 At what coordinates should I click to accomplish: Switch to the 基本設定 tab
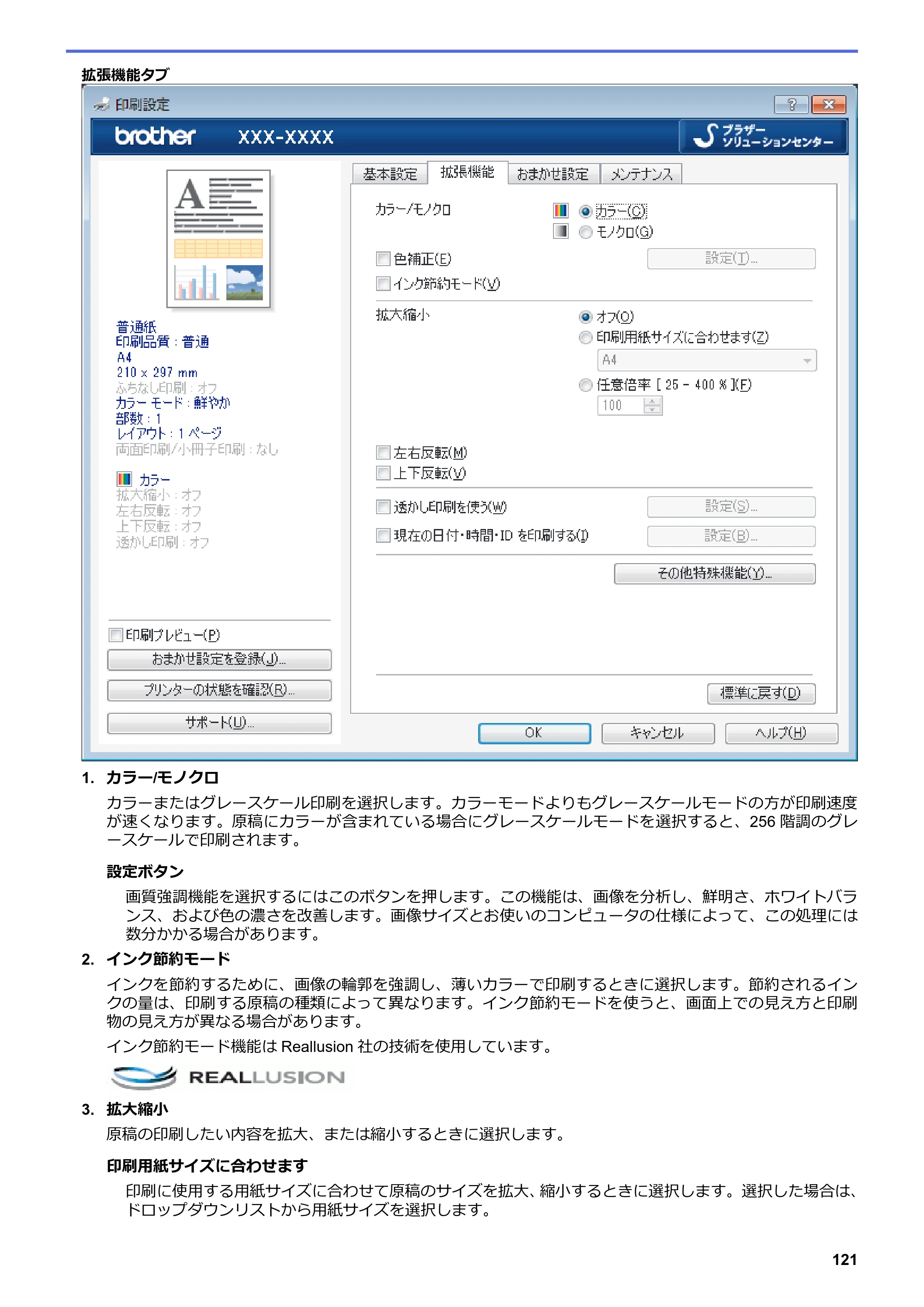tap(390, 174)
